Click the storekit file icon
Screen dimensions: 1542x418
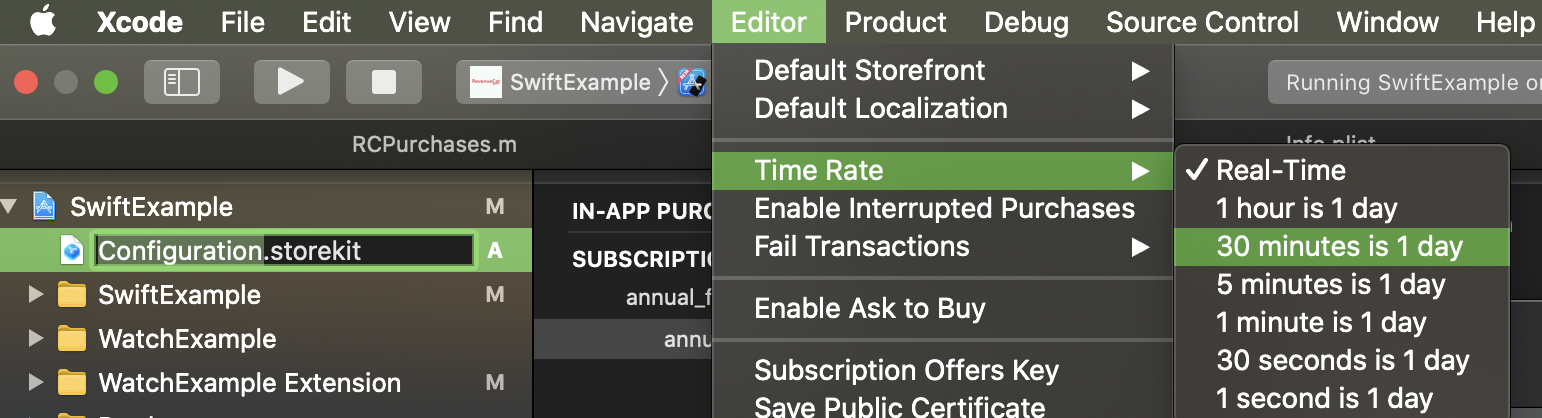pyautogui.click(x=71, y=251)
